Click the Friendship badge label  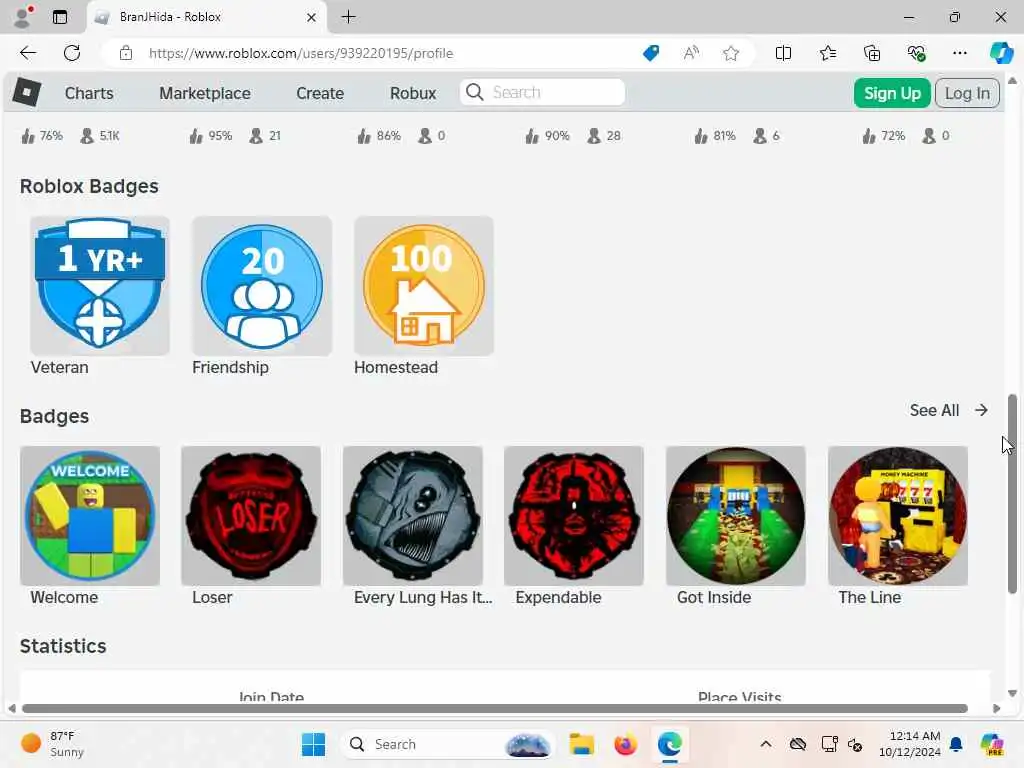tap(231, 367)
